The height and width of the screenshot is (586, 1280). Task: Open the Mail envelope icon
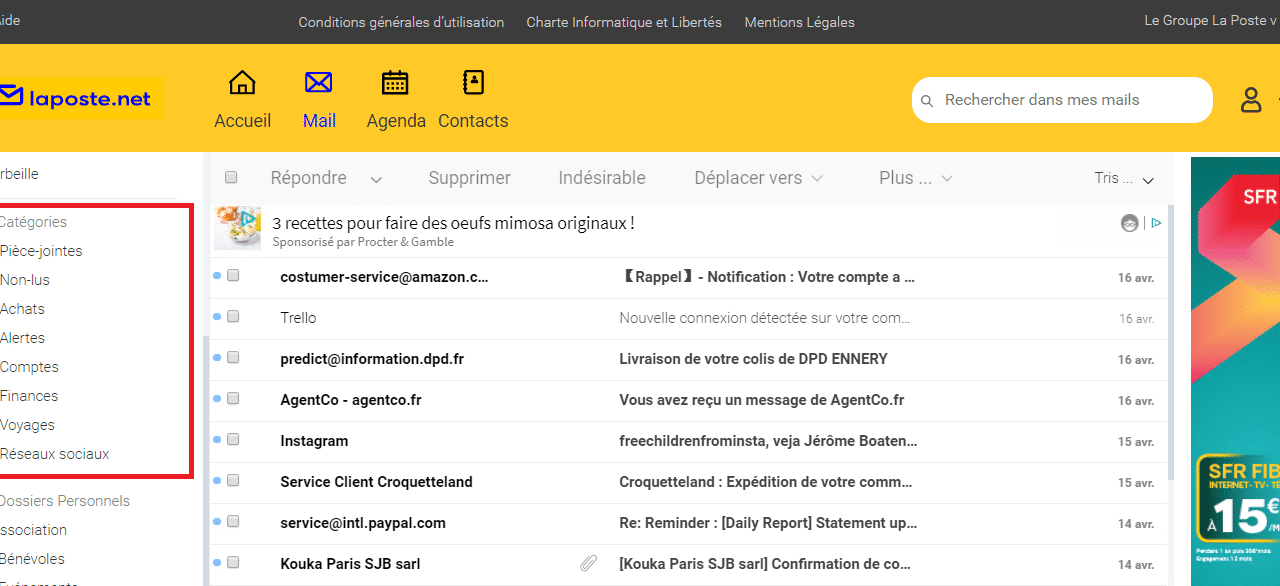[319, 83]
